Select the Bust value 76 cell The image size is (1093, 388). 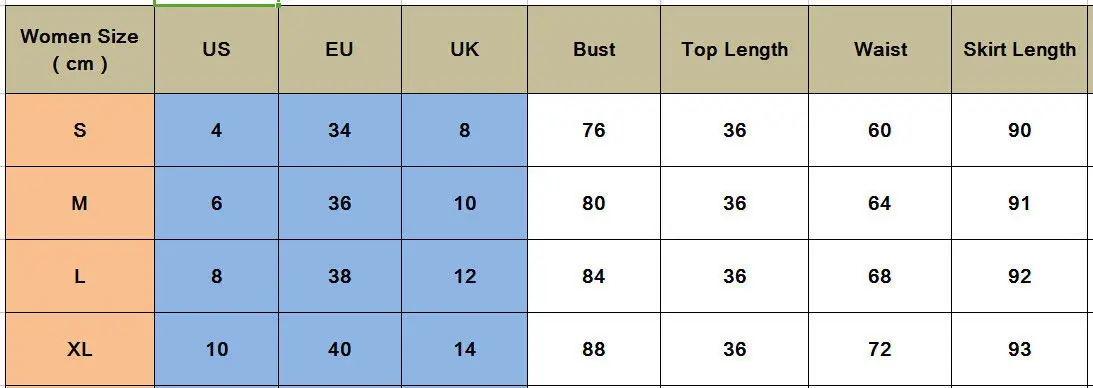click(x=594, y=130)
